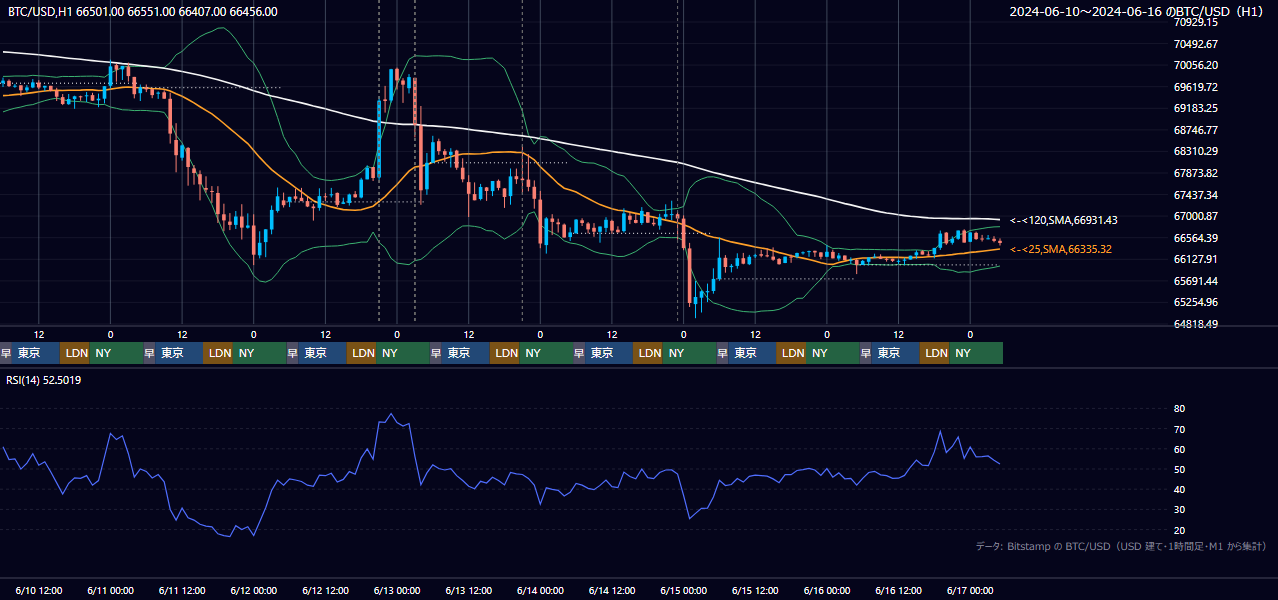Click the 6/12 12:00 time axis label
The height and width of the screenshot is (600, 1278).
[x=325, y=590]
